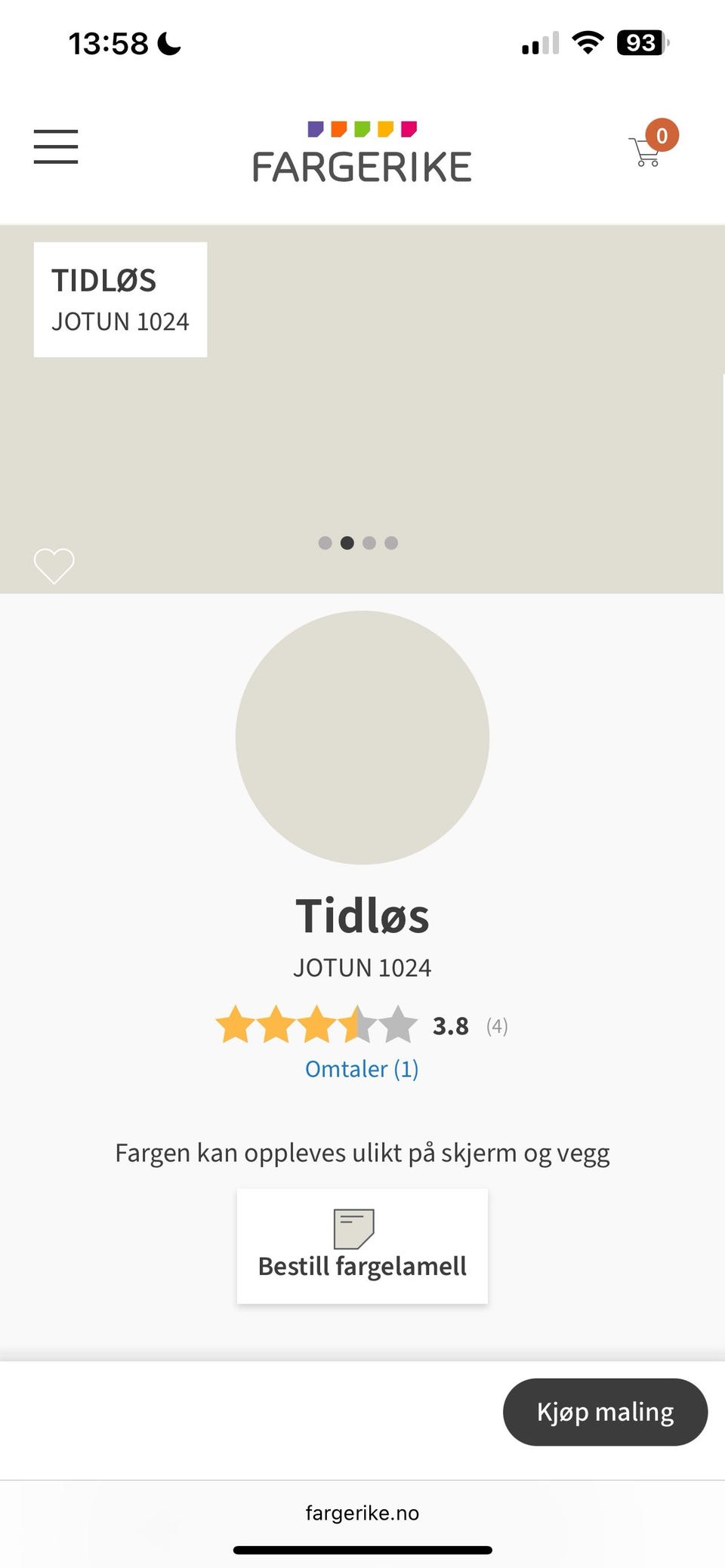This screenshot has height=1568, width=725.
Task: Click the Bestill fargelamell button
Action: [362, 1246]
